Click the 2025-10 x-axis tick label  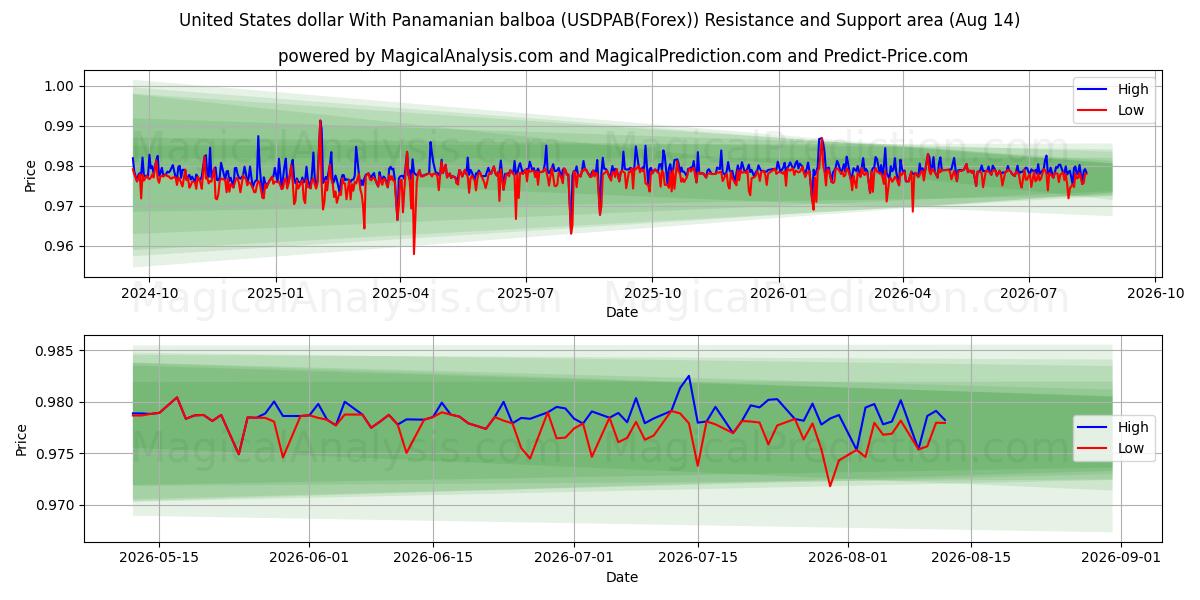point(652,294)
